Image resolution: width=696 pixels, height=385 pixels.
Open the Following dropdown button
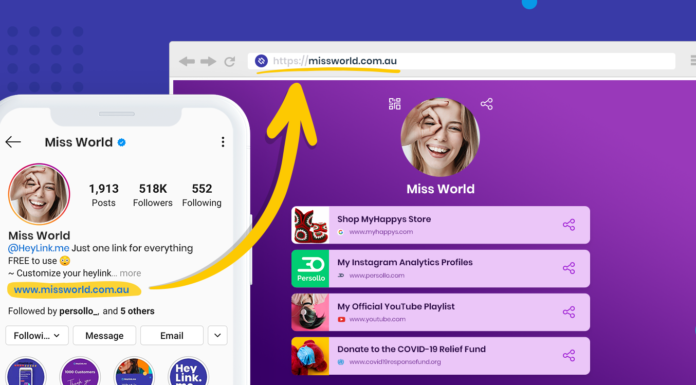37,335
